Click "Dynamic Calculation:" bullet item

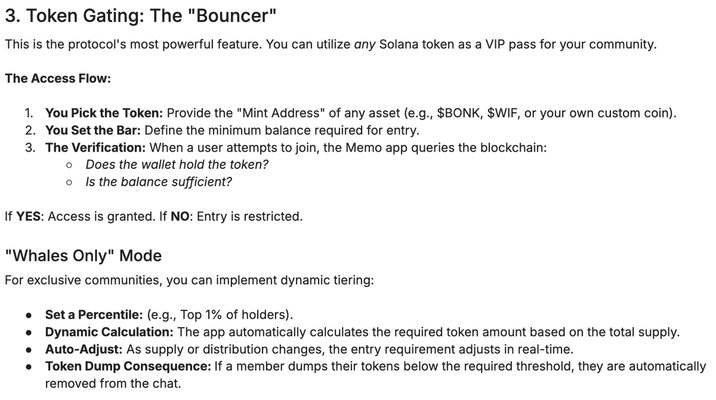(109, 332)
